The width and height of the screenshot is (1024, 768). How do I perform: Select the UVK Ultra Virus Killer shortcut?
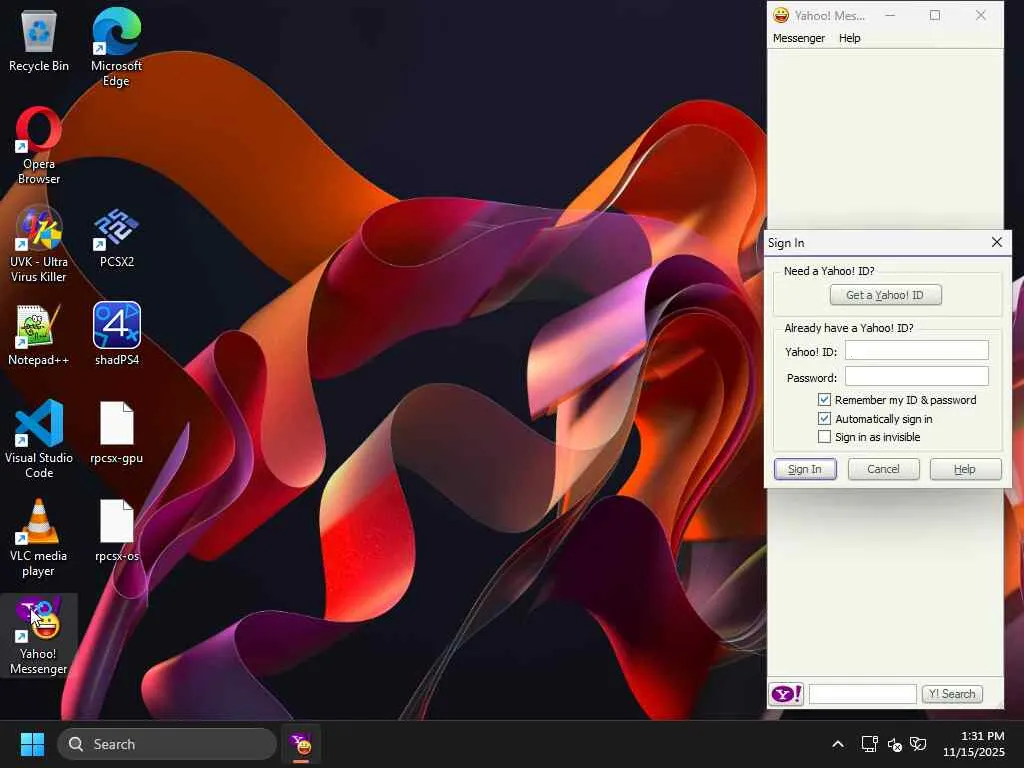point(39,243)
